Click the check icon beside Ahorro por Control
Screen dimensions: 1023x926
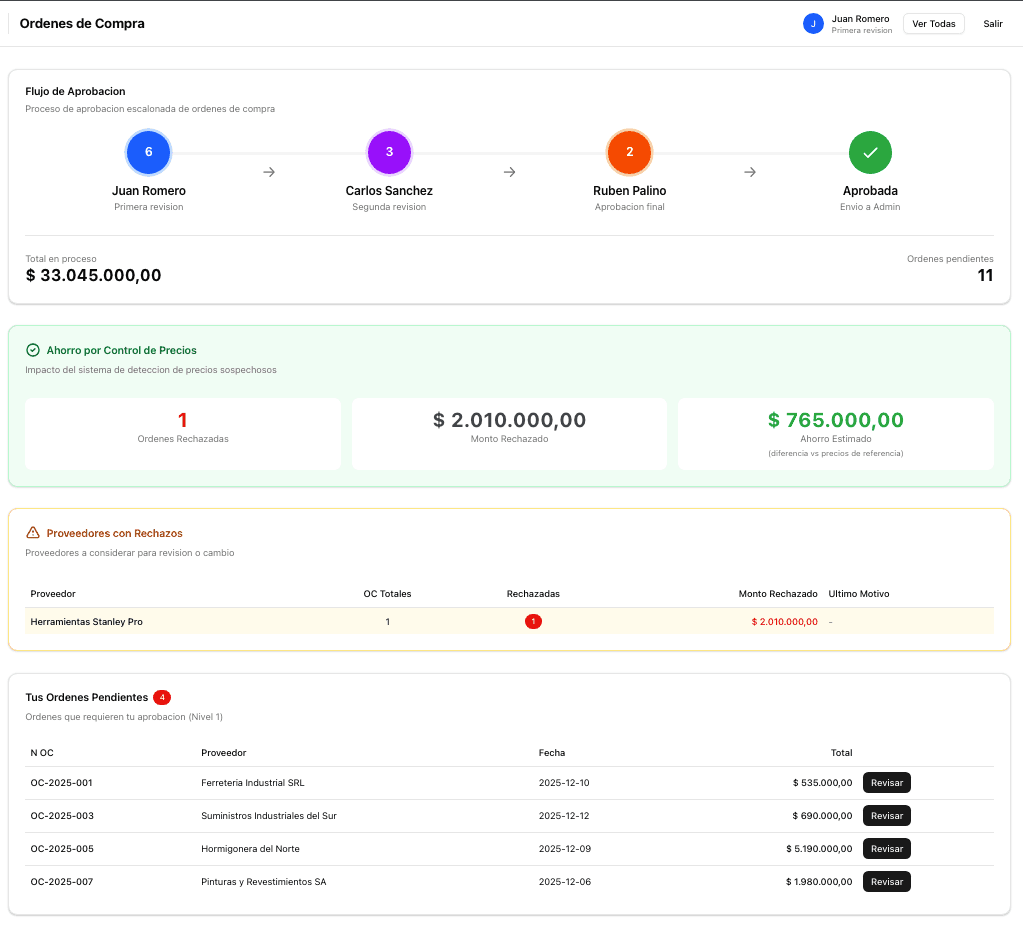(33, 350)
